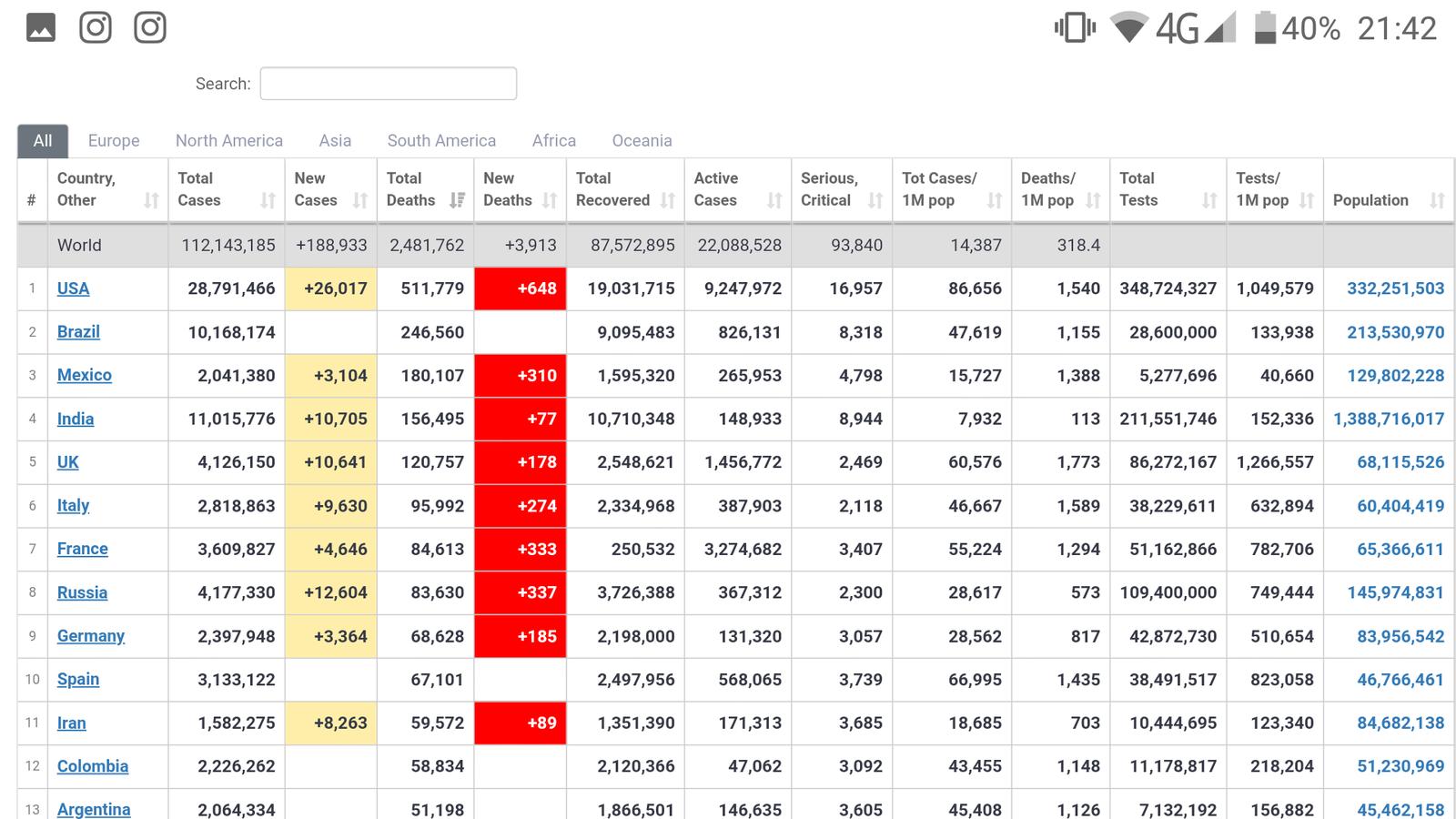Sort table by New Cases arrows
The image size is (1456, 819).
pos(360,200)
